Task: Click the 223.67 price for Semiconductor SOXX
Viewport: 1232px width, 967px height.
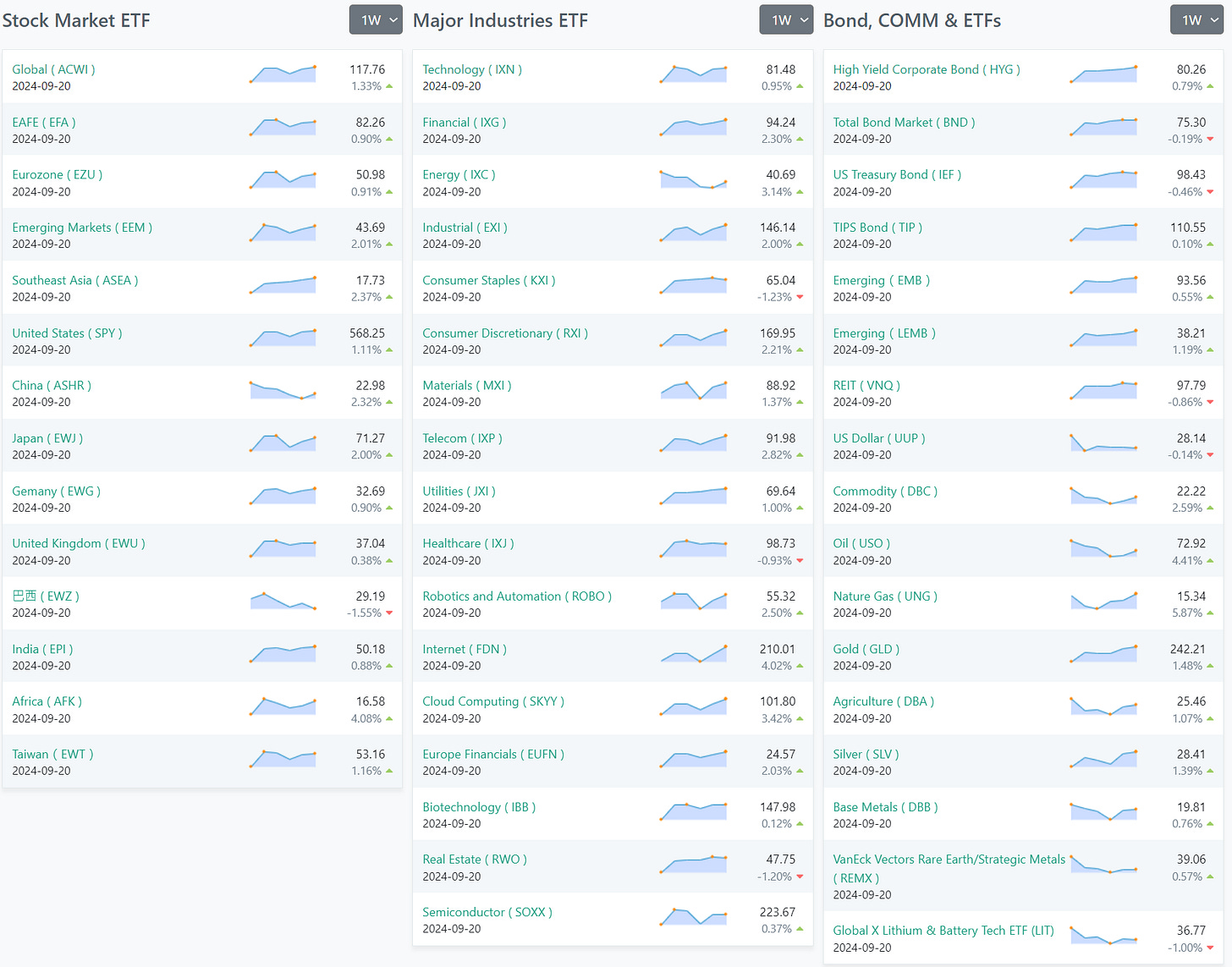Action: click(778, 912)
